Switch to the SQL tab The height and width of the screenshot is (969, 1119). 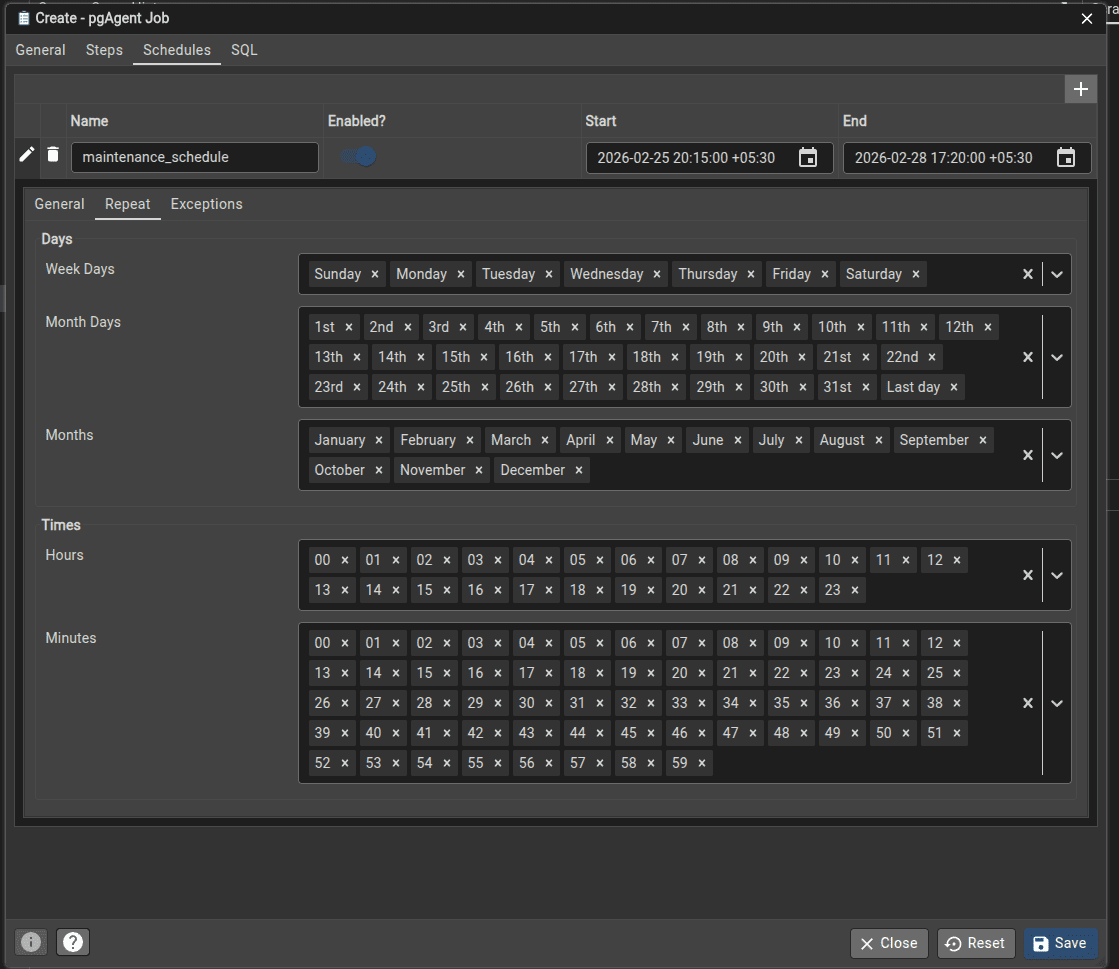(243, 50)
